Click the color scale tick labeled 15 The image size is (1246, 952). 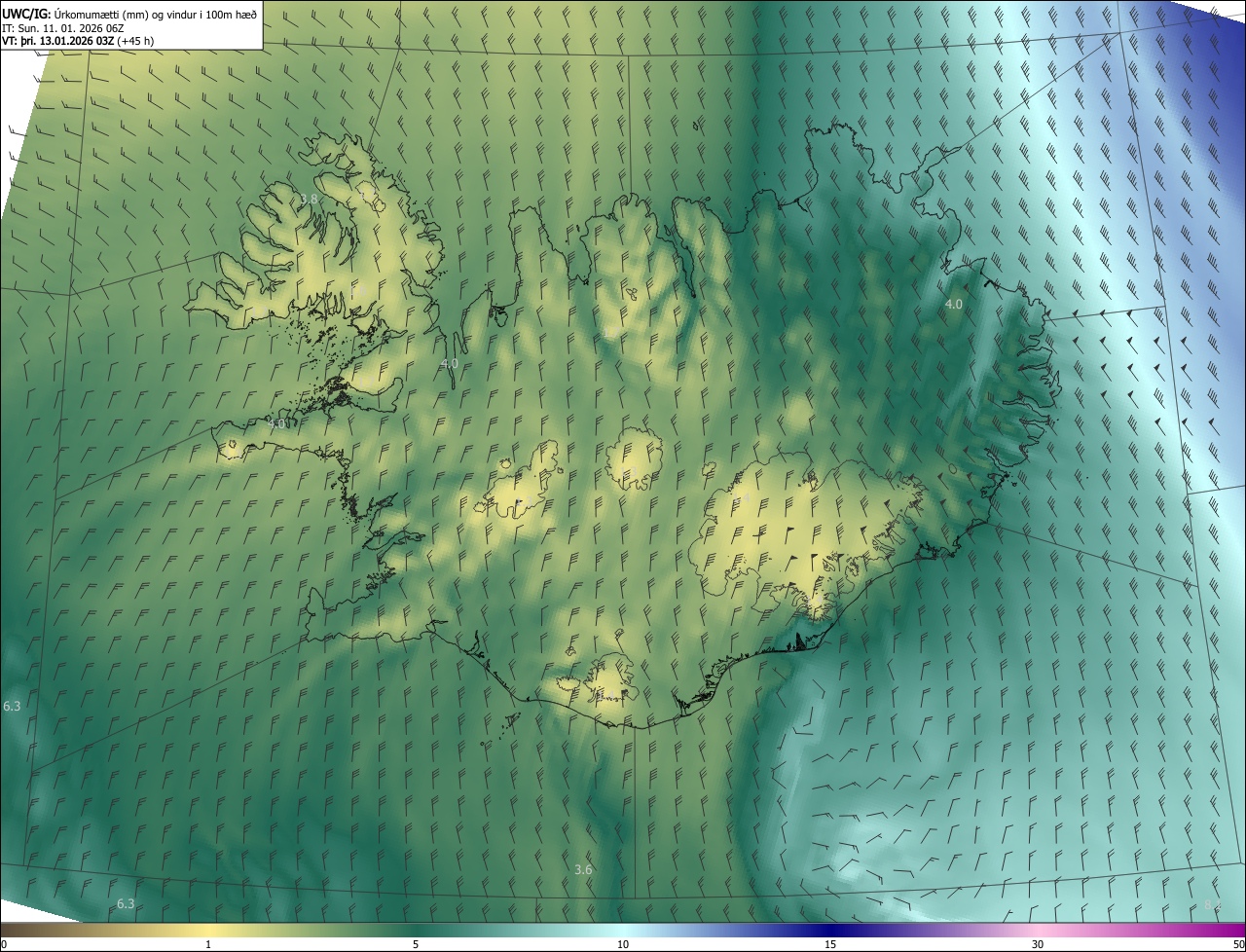pos(830,944)
